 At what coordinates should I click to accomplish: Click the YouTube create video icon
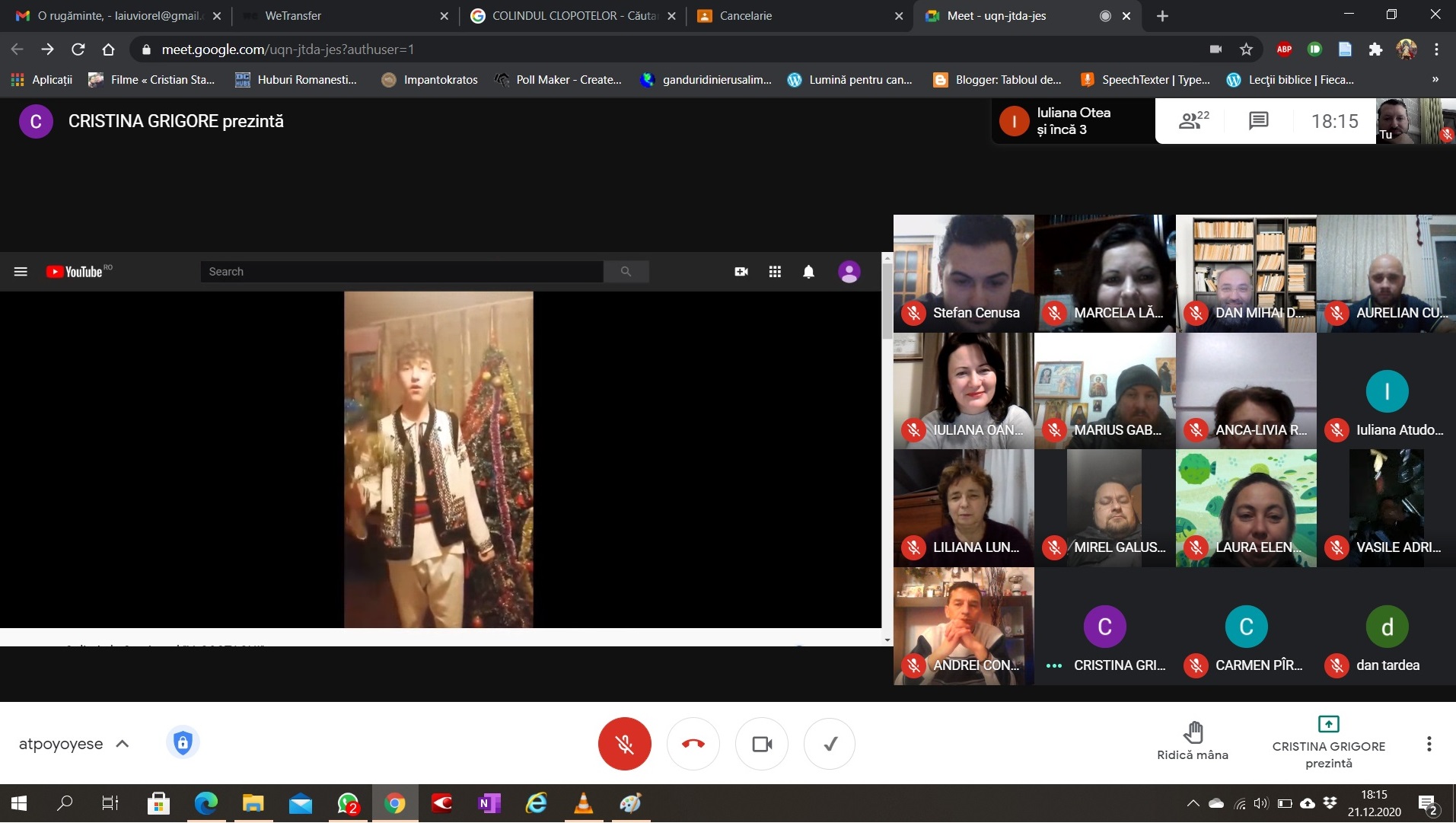pos(741,272)
